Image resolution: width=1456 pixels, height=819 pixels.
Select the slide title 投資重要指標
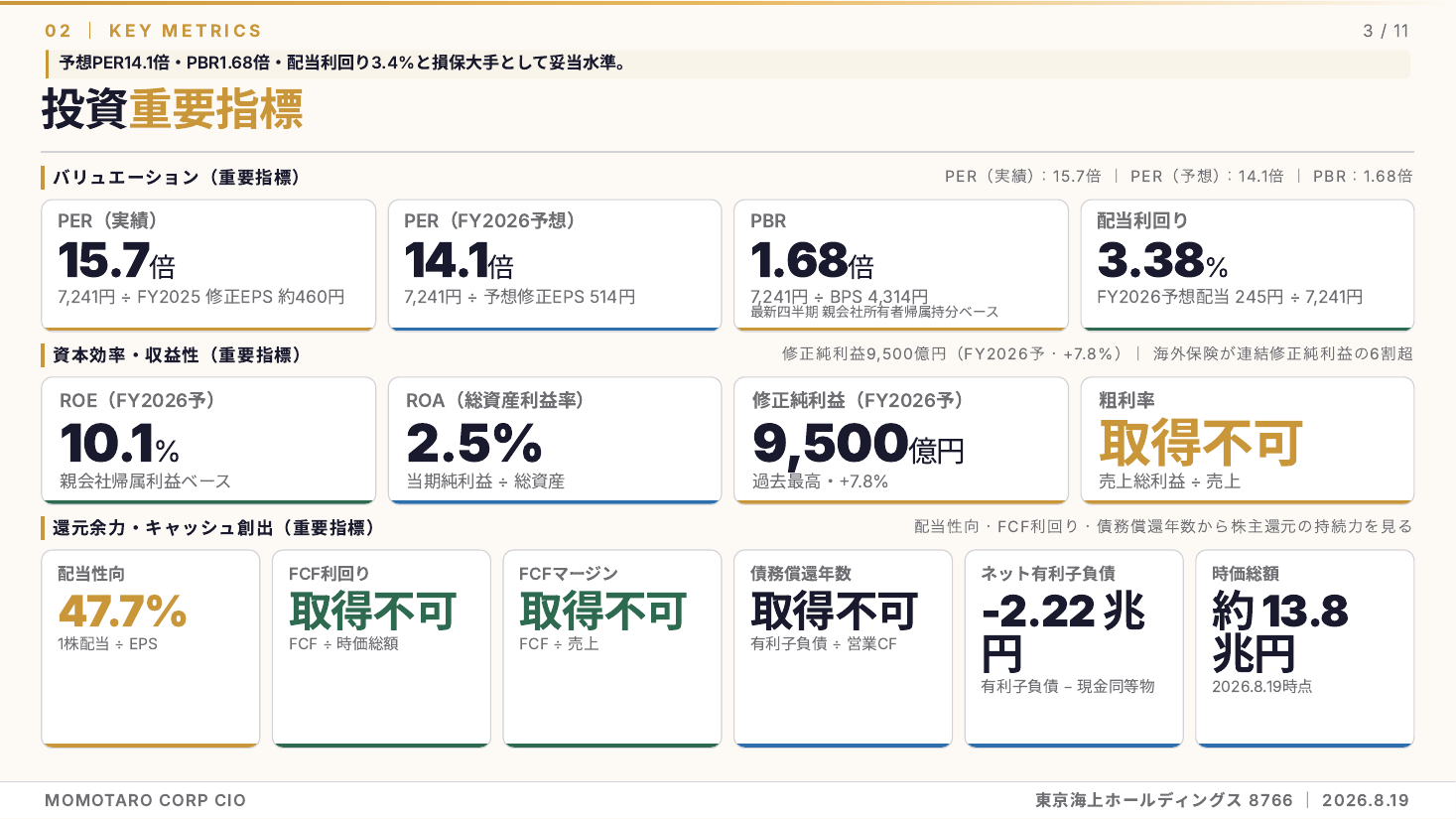pyautogui.click(x=172, y=109)
